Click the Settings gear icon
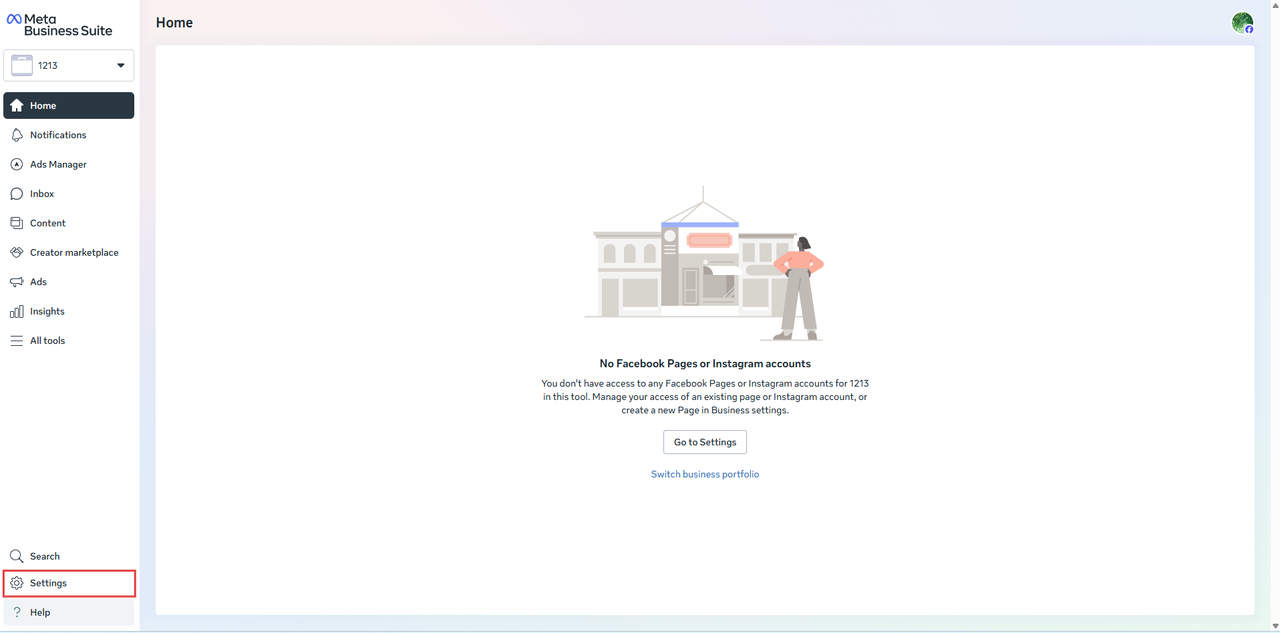This screenshot has width=1280, height=633. click(16, 583)
